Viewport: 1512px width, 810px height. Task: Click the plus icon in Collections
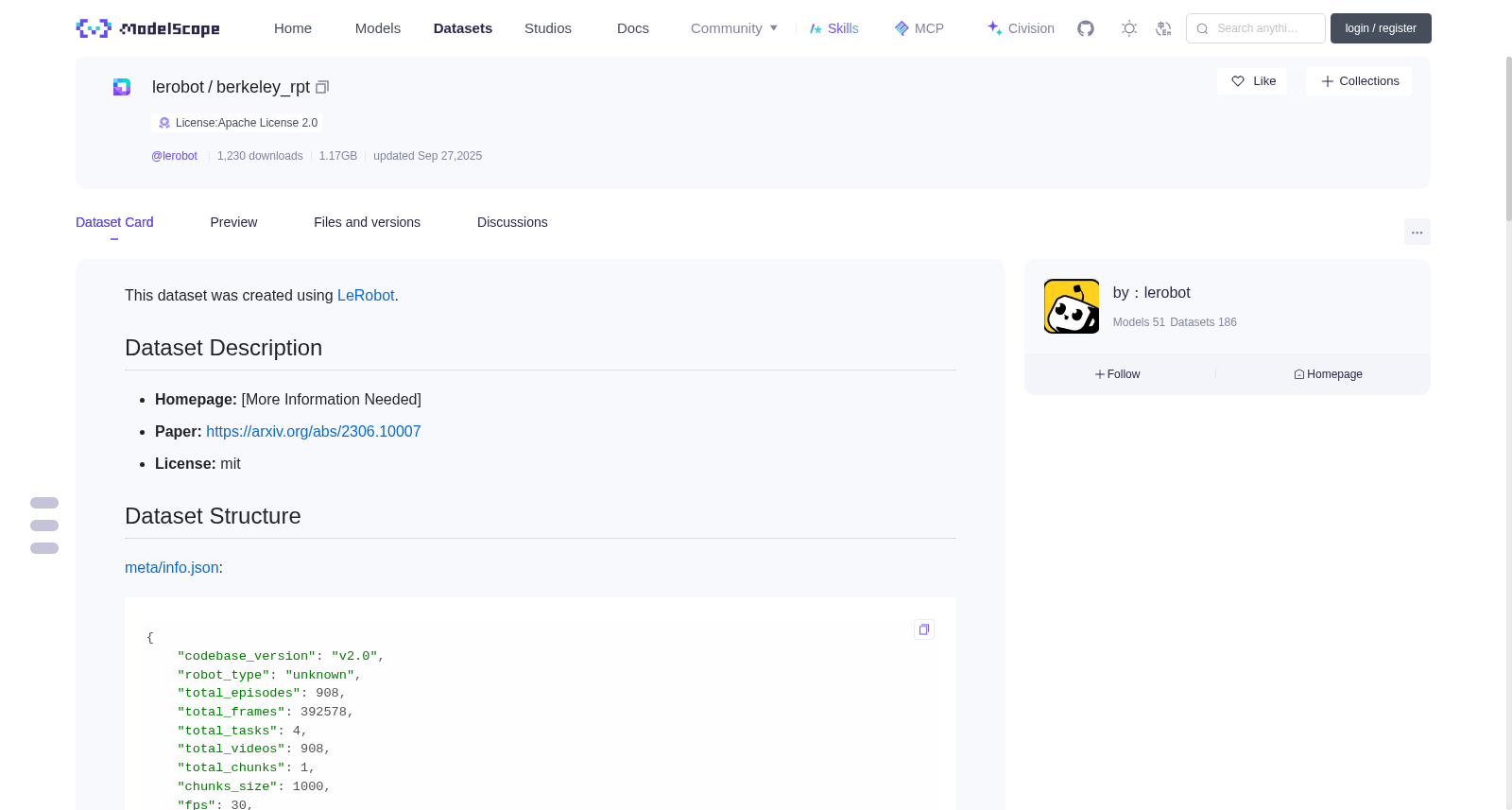click(1328, 81)
